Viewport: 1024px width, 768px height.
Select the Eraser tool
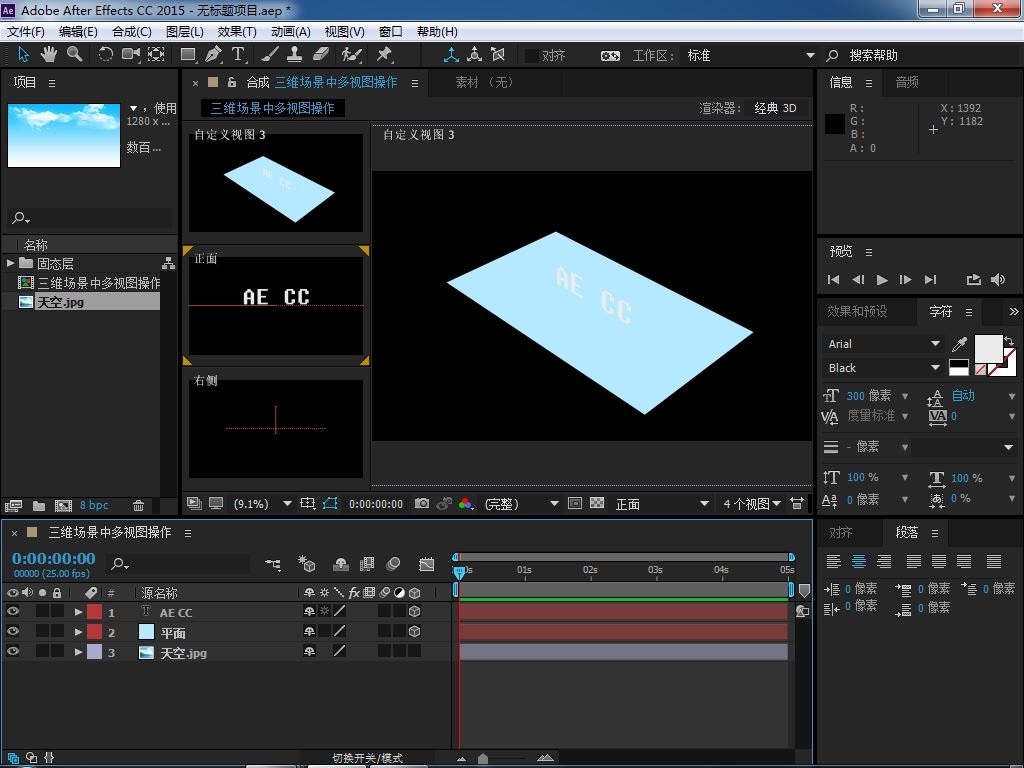321,55
